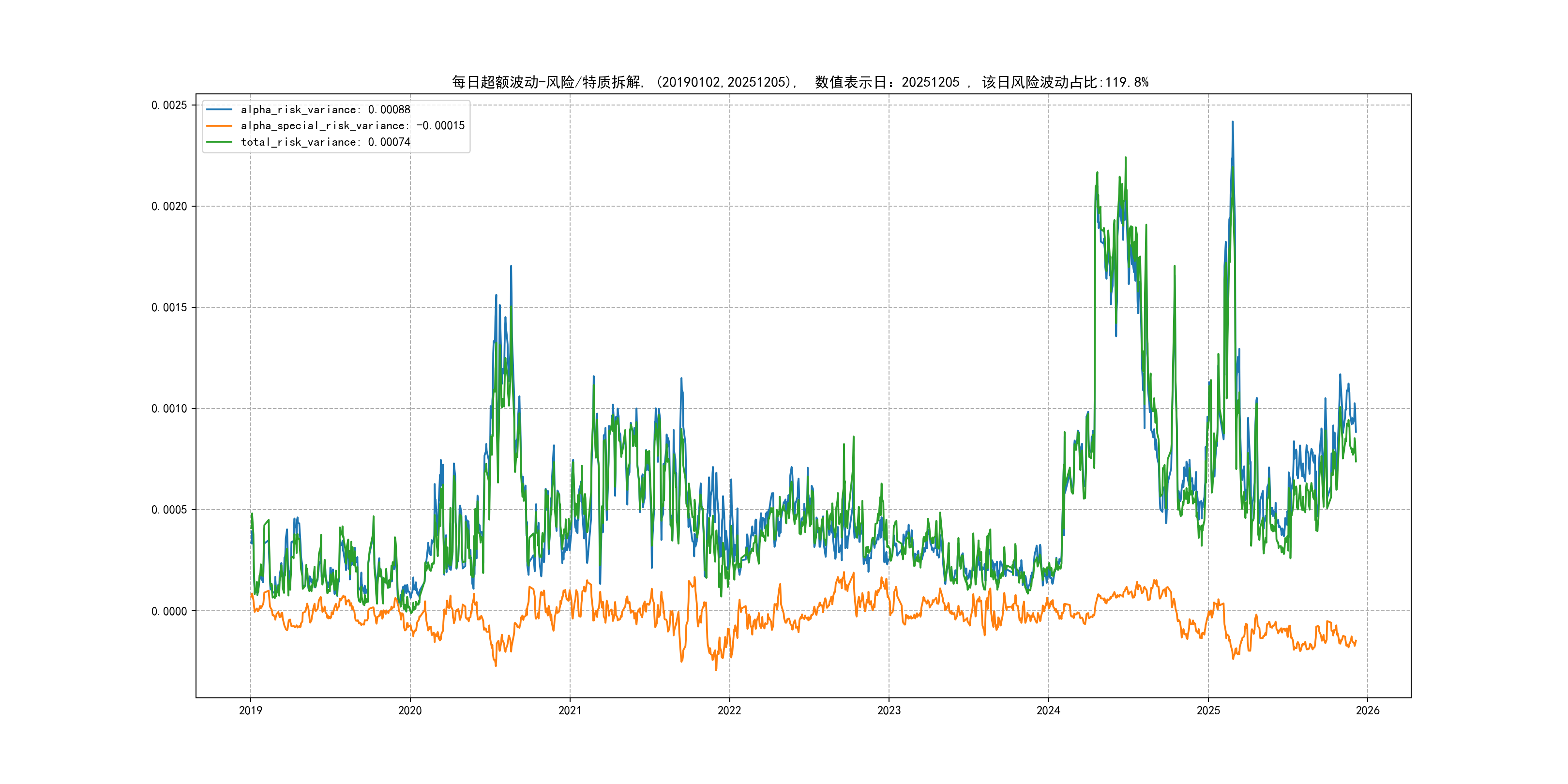Click the 0.0005 y-axis tick label
This screenshot has width=1568, height=784.
click(x=169, y=510)
